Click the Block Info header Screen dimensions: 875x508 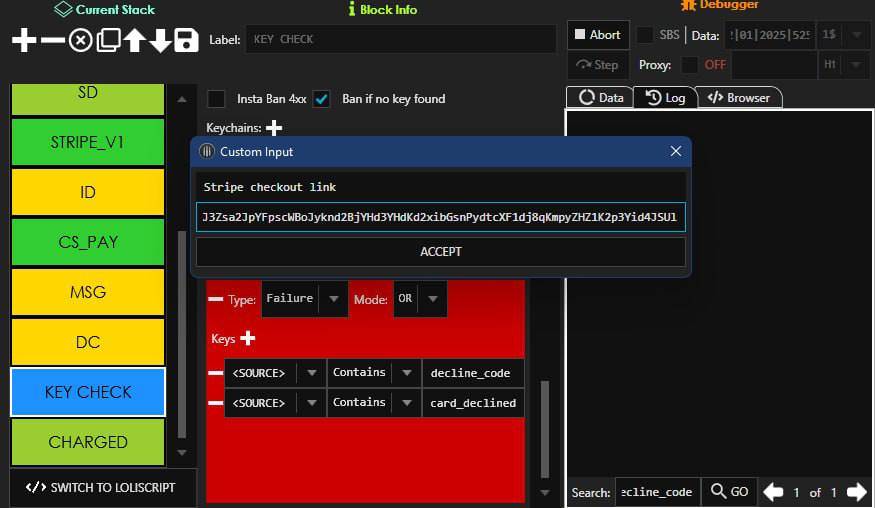[382, 9]
